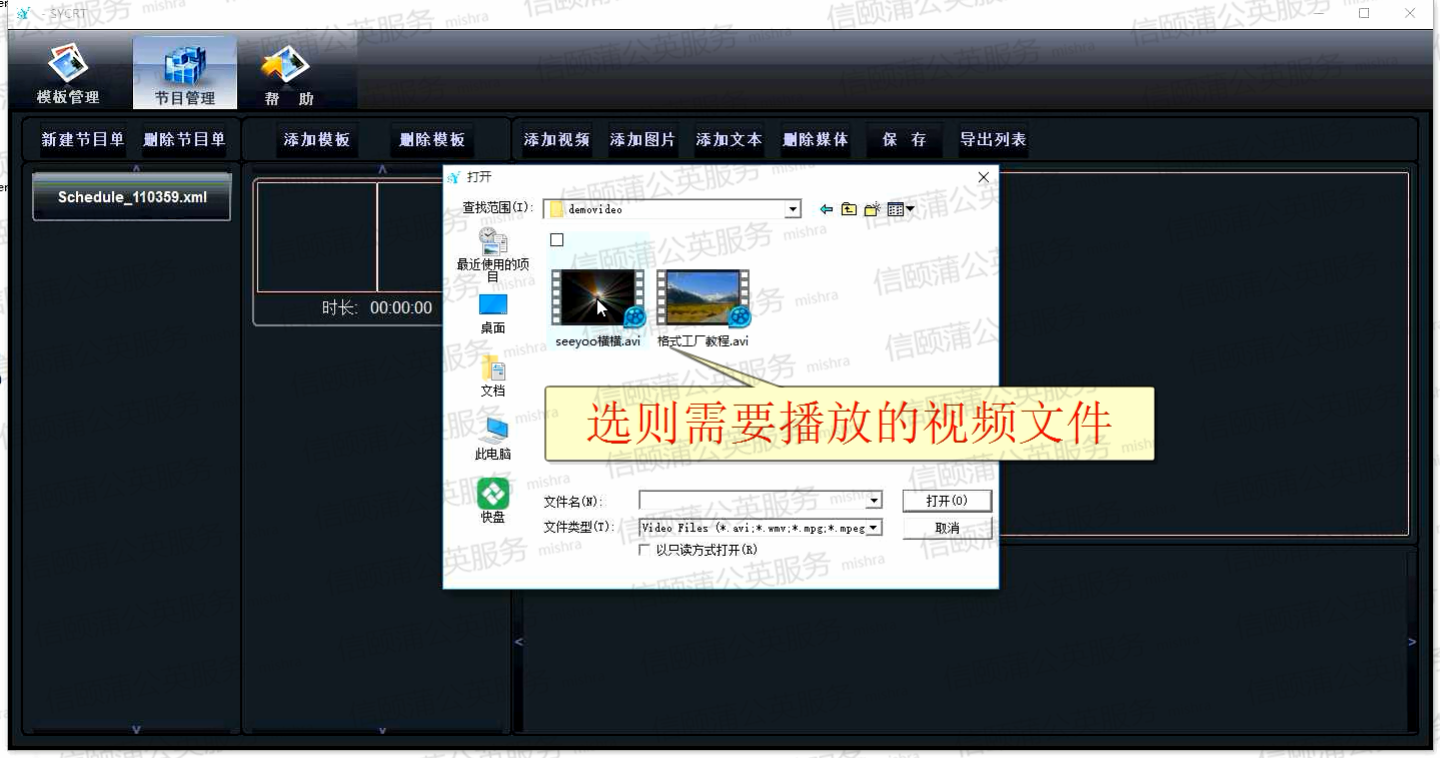Create a new folder icon in dialog

click(872, 209)
